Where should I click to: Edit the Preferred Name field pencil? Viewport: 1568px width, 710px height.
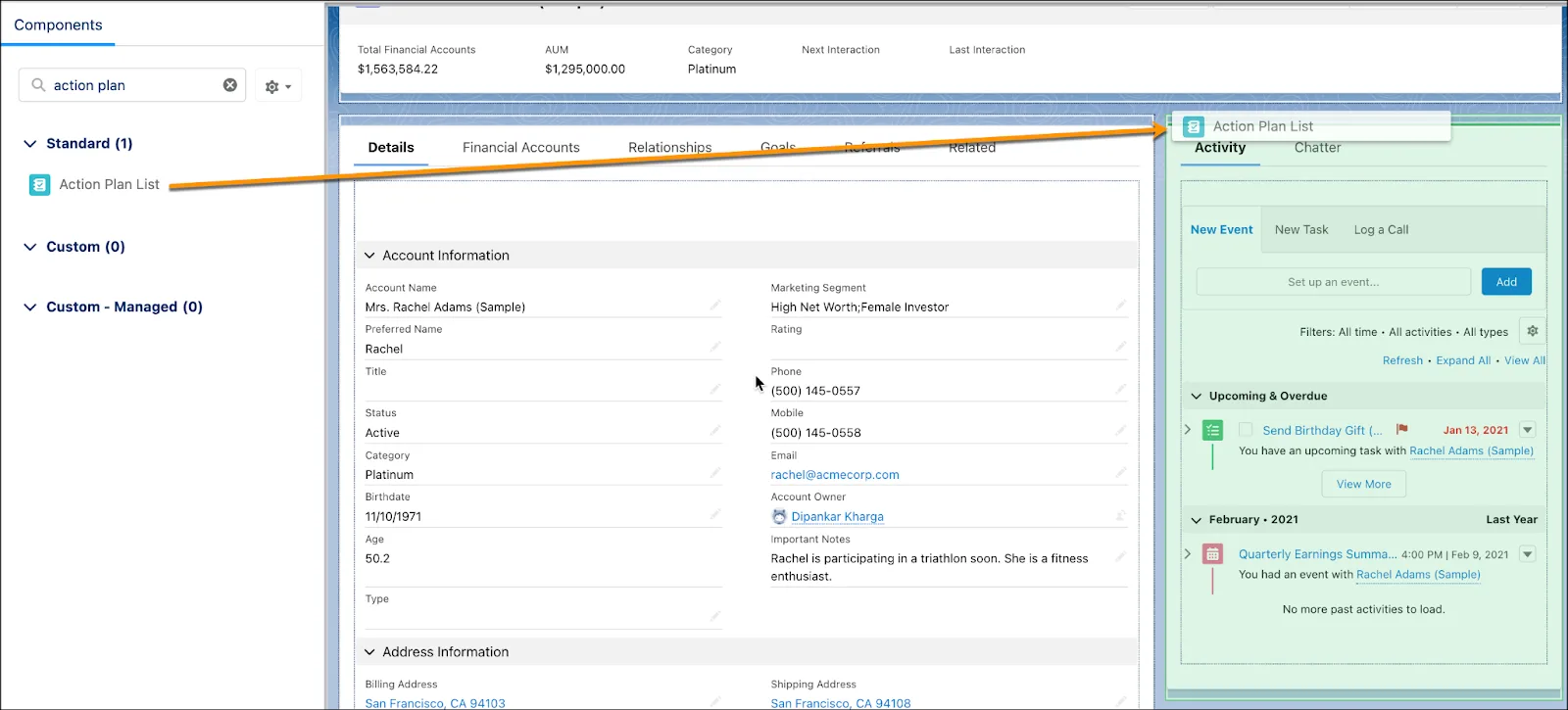click(x=715, y=347)
